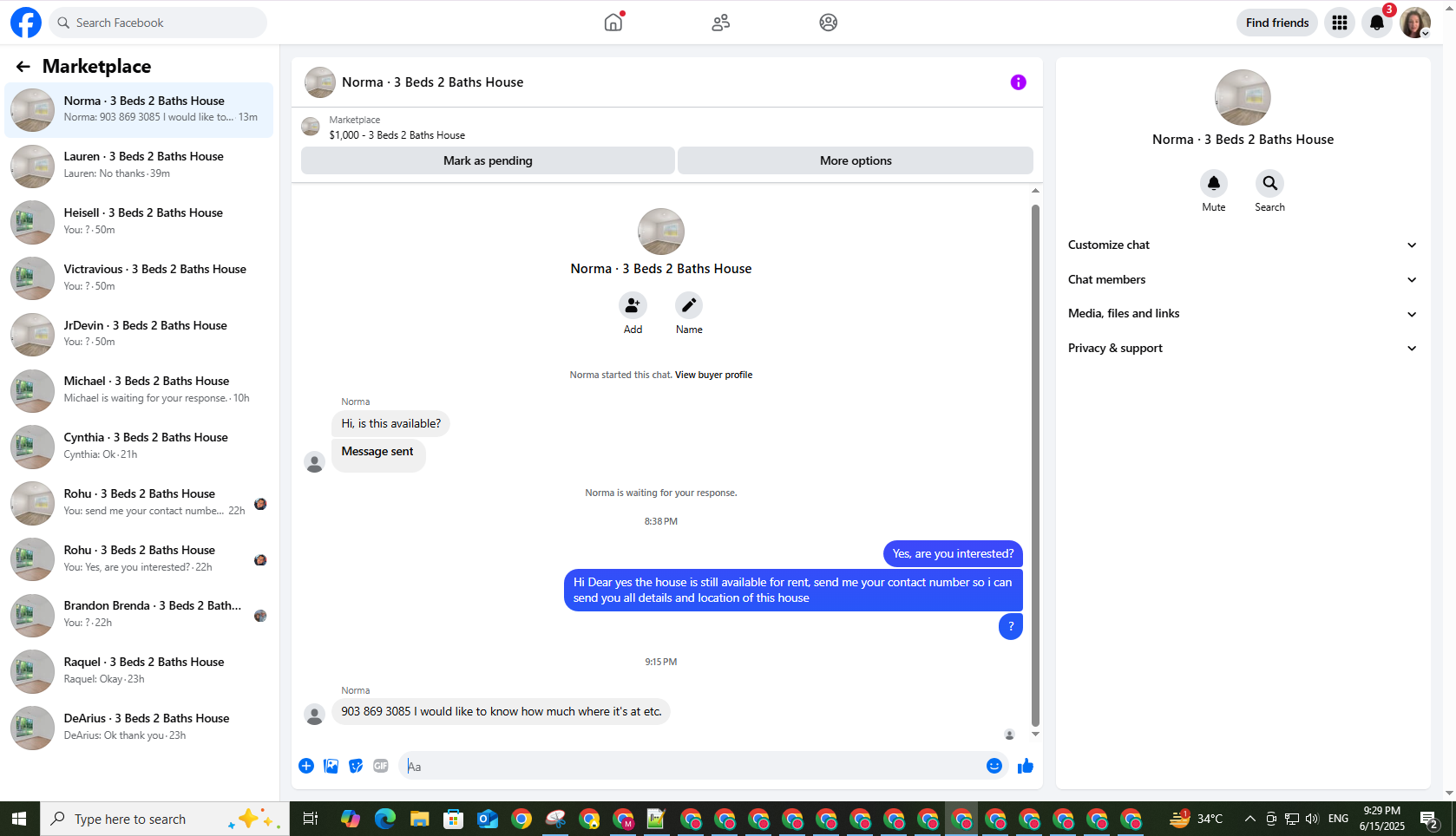Image resolution: width=1456 pixels, height=836 pixels.
Task: Click Windows taskbar search box
Action: tap(165, 819)
